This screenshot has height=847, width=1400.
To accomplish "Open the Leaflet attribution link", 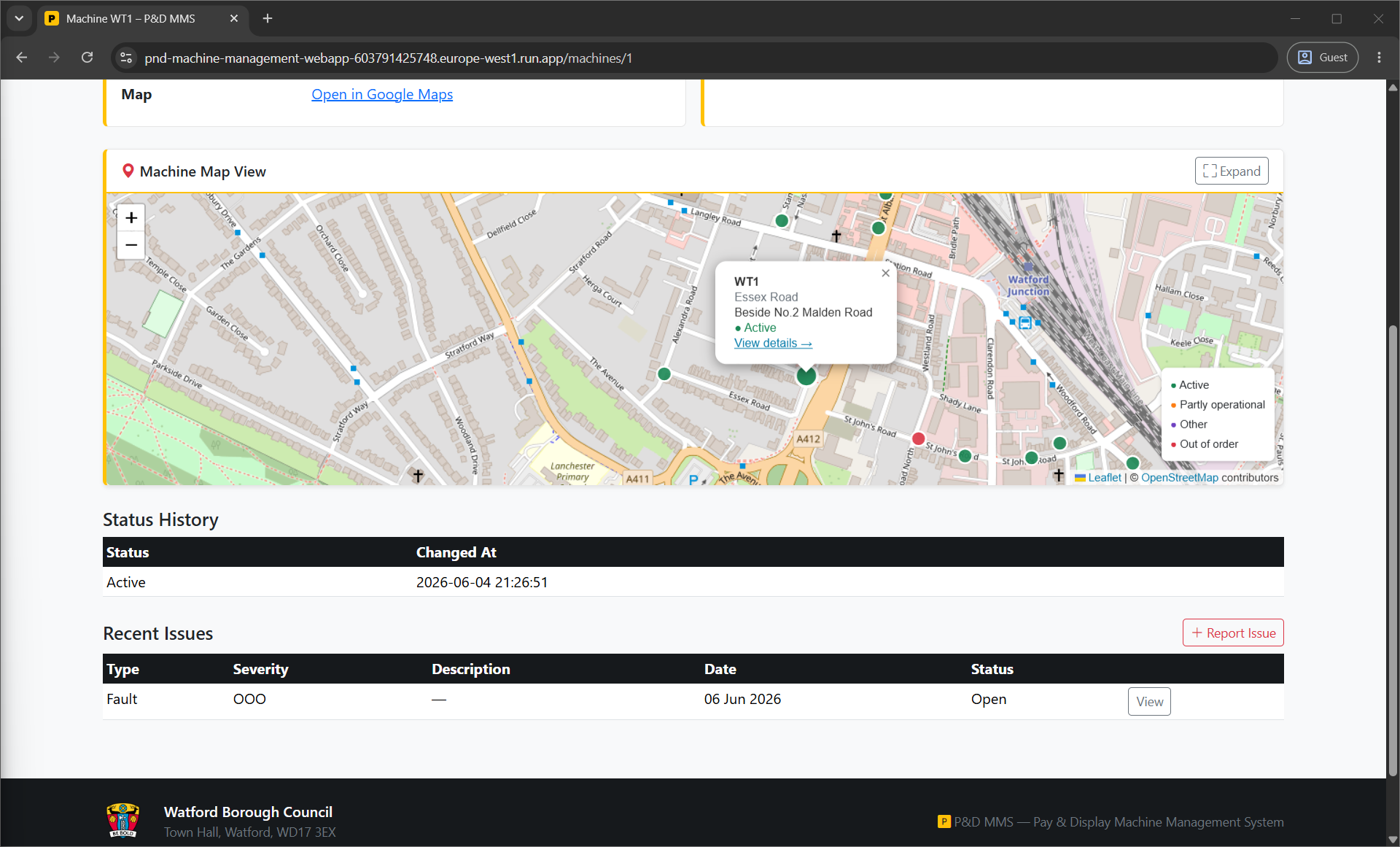I will coord(1105,477).
